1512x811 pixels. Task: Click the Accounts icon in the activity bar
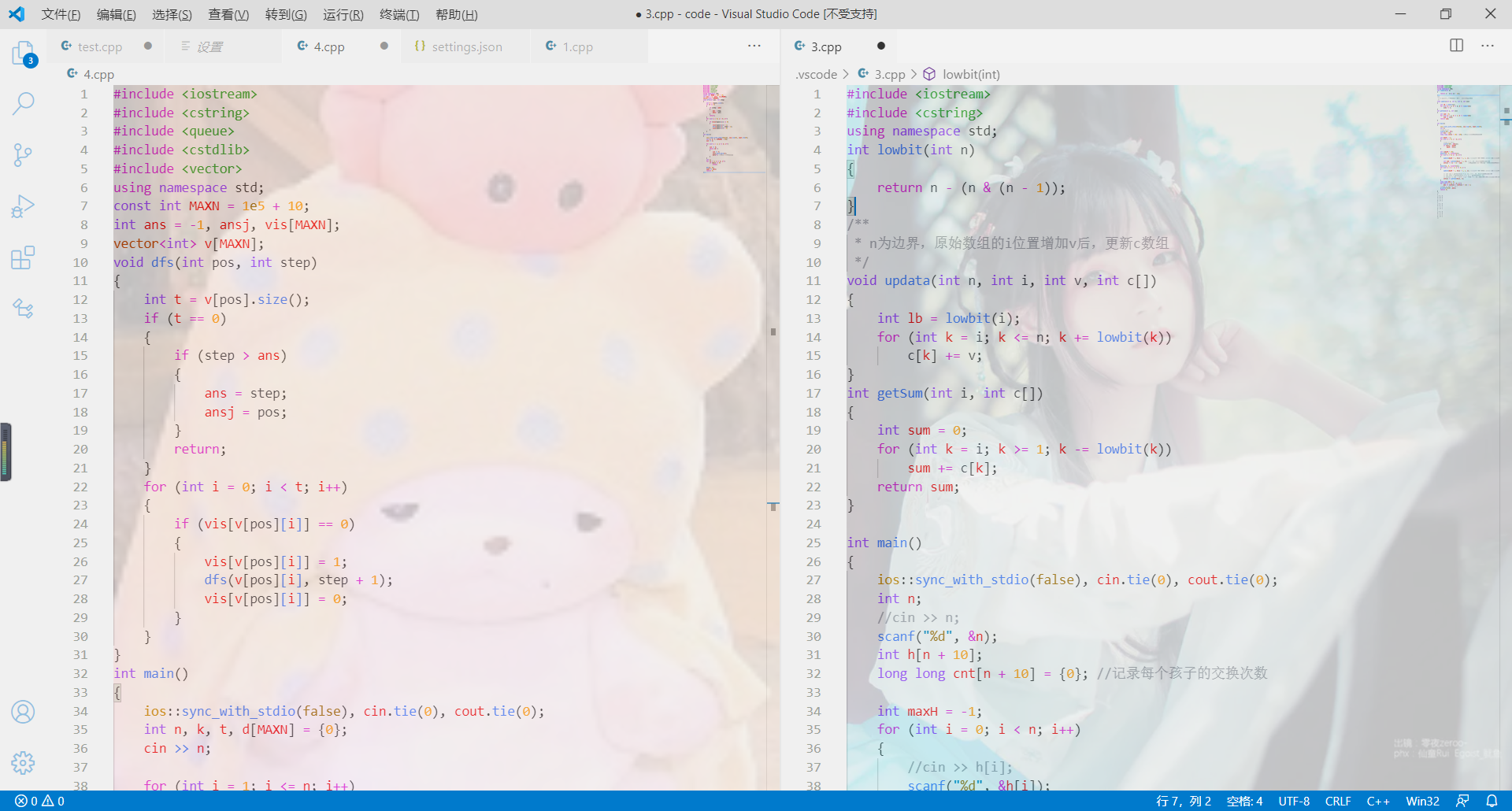pyautogui.click(x=23, y=712)
